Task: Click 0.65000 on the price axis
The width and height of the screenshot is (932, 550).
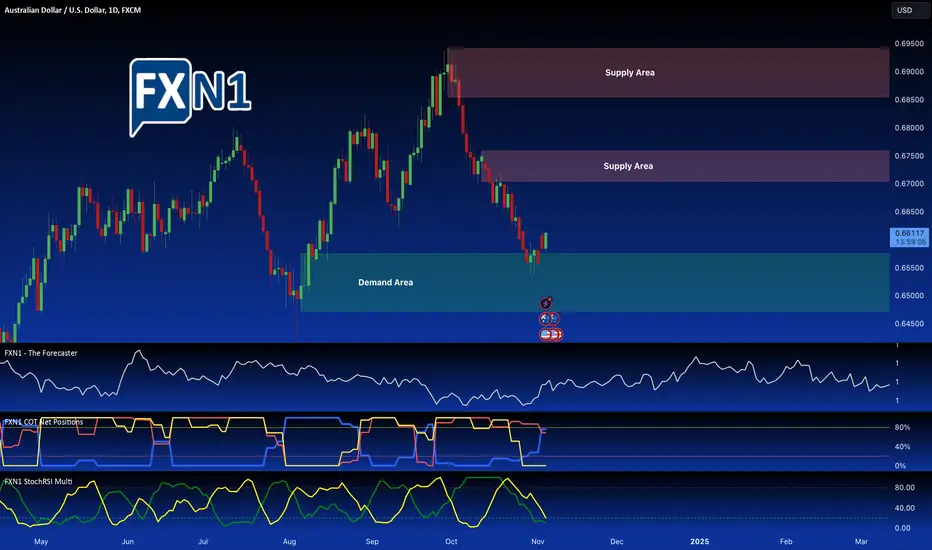Action: (x=909, y=296)
